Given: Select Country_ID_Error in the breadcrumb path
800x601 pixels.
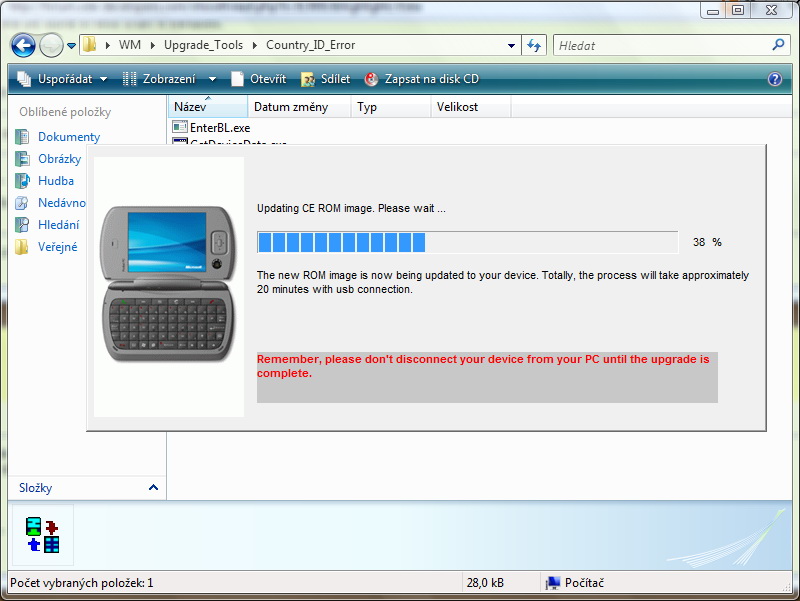Looking at the screenshot, I should click(x=310, y=45).
